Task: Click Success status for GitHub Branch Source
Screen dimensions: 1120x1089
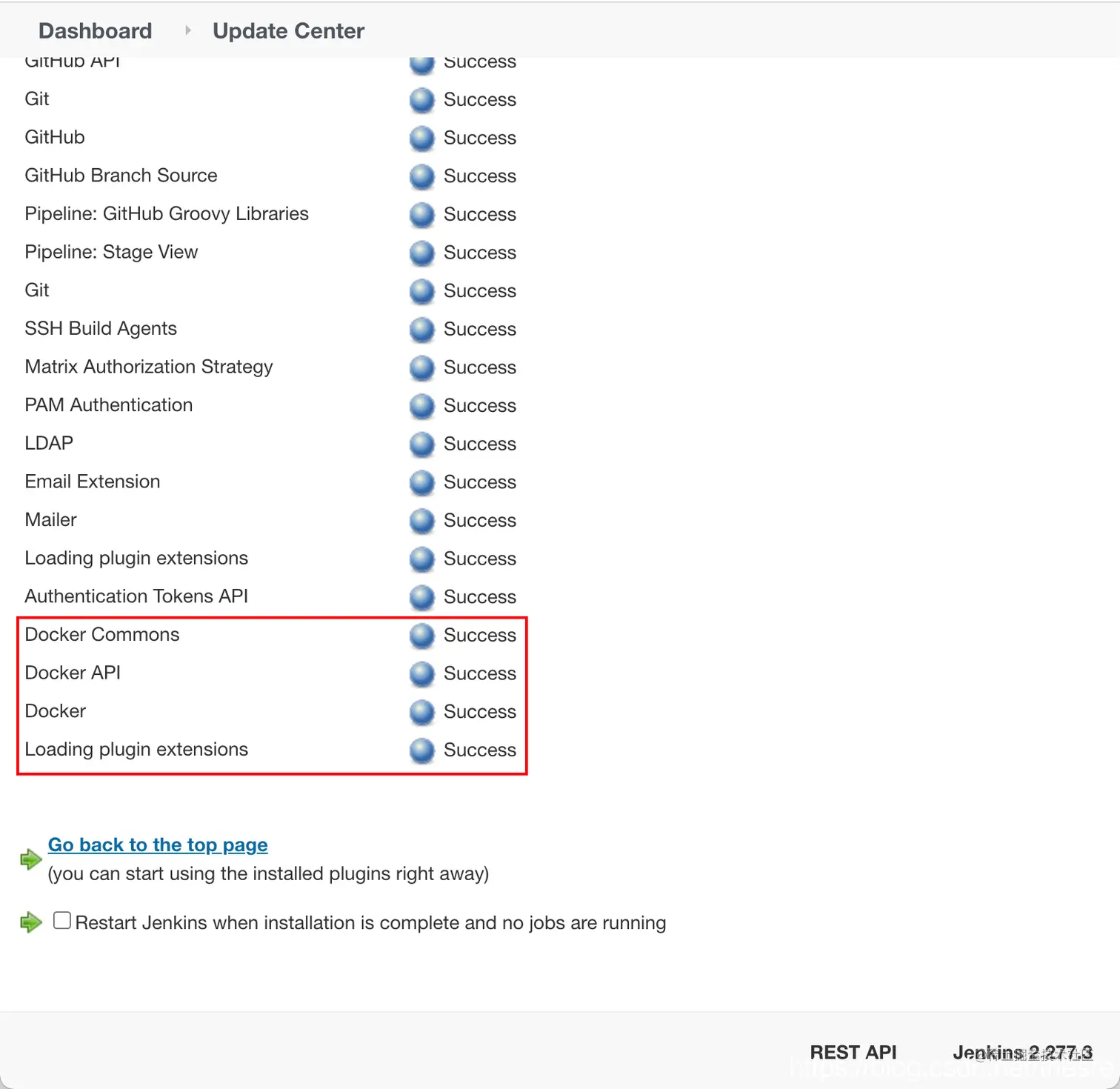Action: (x=480, y=176)
